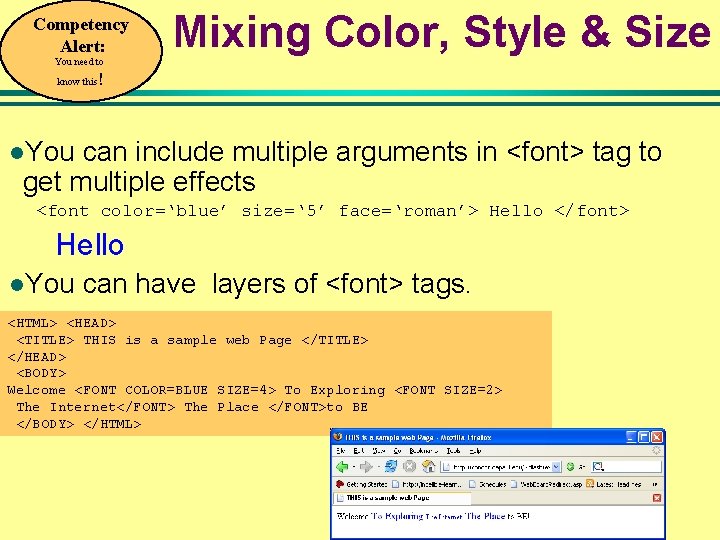Open the Getting Started bookmark
The width and height of the screenshot is (720, 540).
361,484
